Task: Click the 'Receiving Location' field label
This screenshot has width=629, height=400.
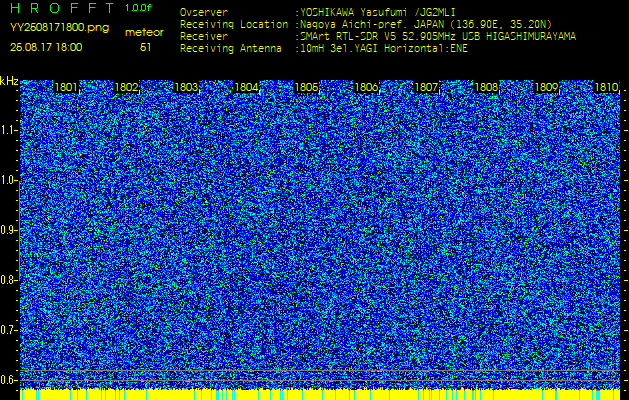Action: tap(234, 24)
